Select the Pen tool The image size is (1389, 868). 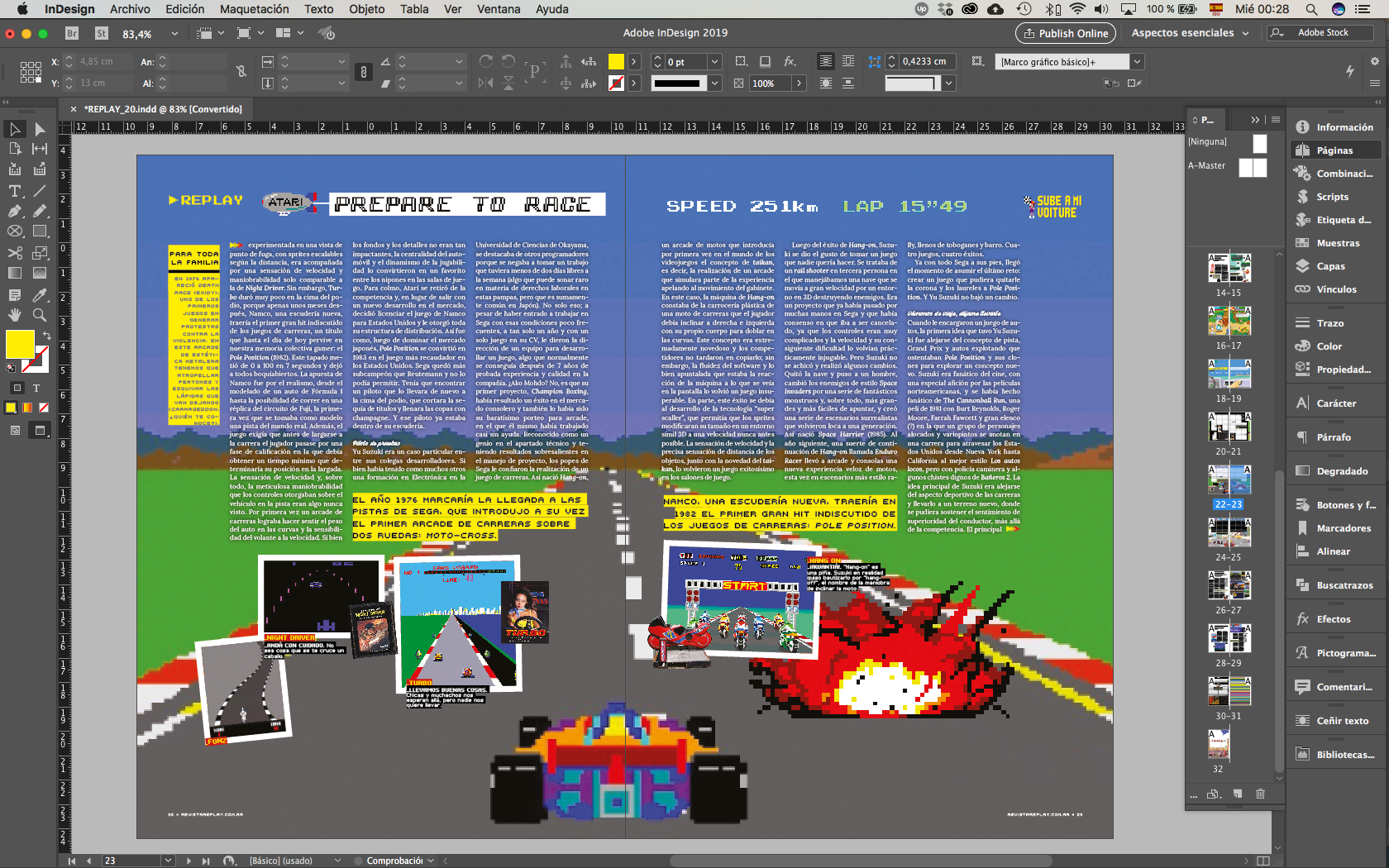(x=14, y=211)
